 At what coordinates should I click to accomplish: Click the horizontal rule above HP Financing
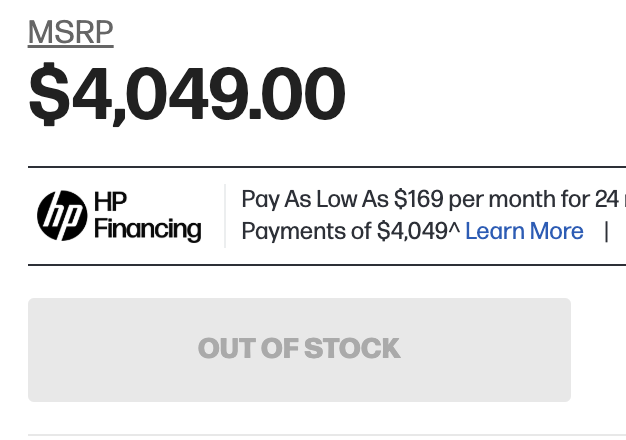pyautogui.click(x=326, y=166)
